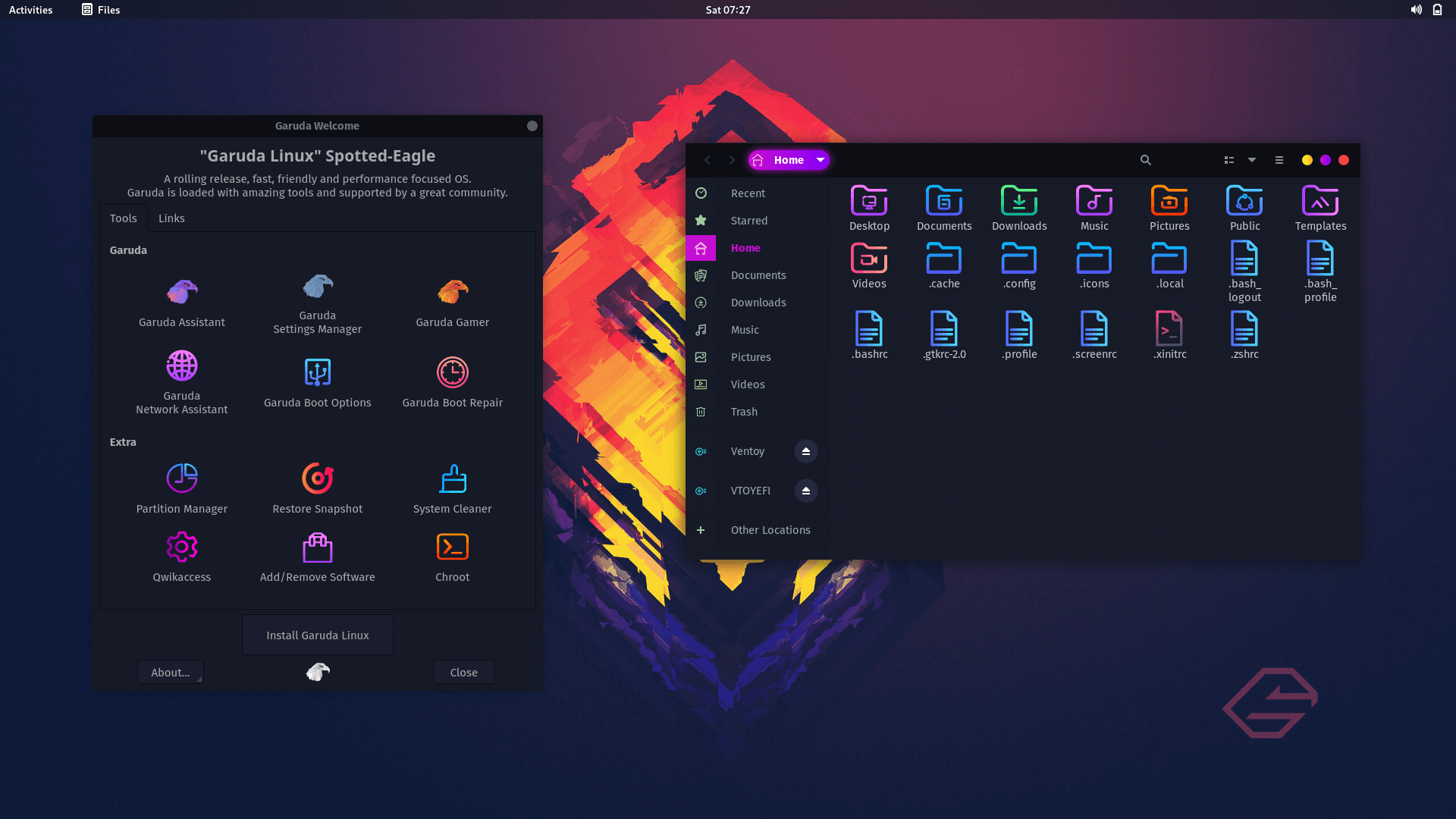Image resolution: width=1456 pixels, height=819 pixels.
Task: Open Garuda Boot Repair
Action: (453, 372)
